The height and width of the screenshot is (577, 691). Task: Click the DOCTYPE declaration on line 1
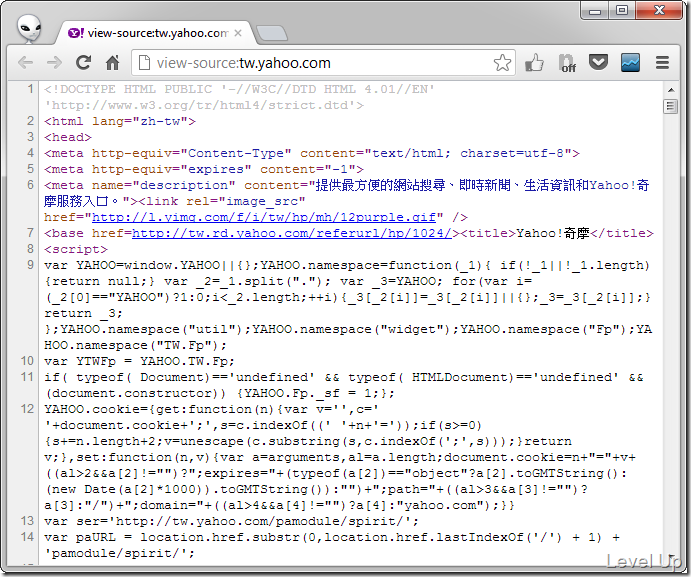tap(239, 97)
